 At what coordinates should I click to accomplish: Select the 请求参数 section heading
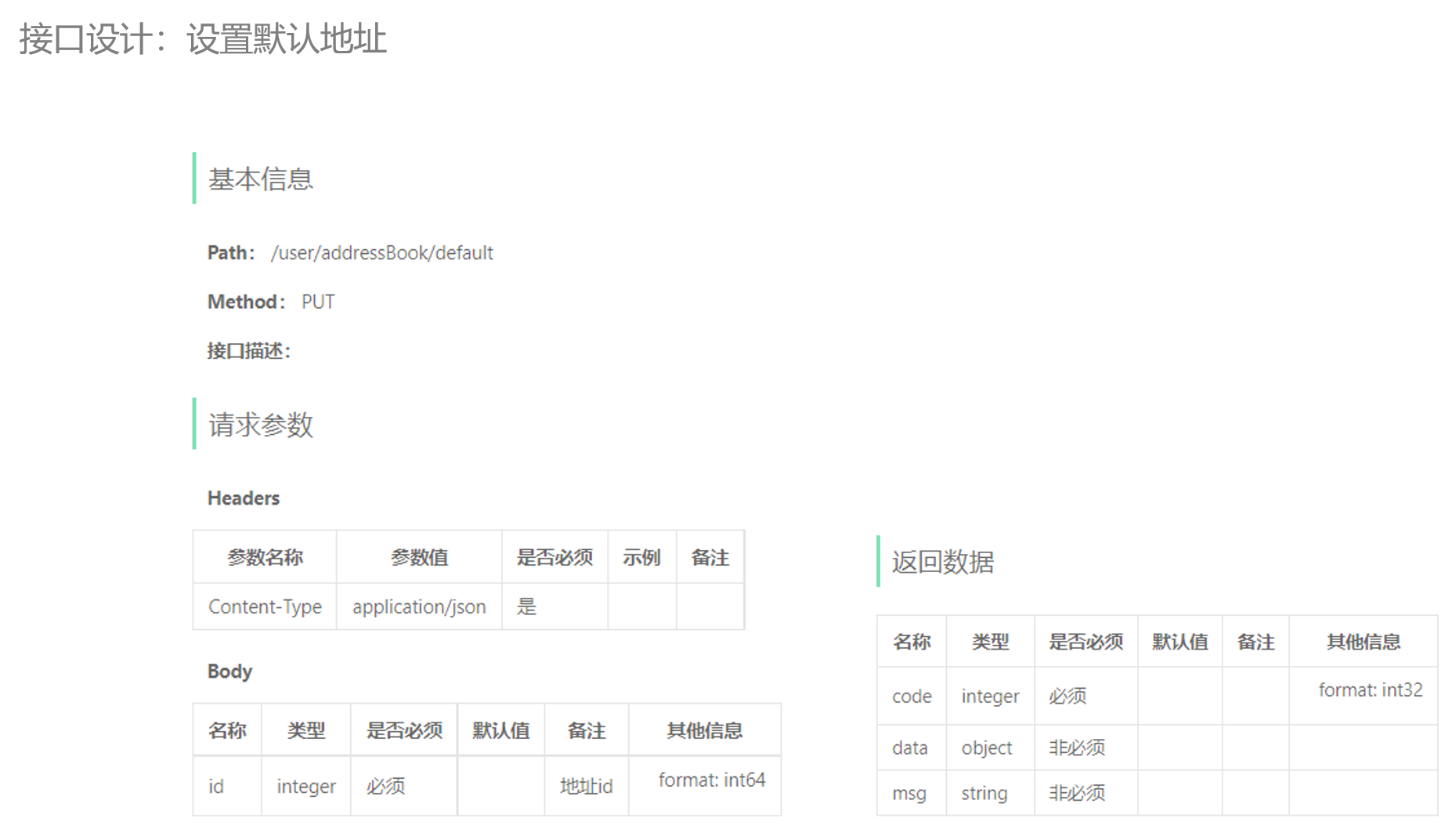tap(259, 425)
